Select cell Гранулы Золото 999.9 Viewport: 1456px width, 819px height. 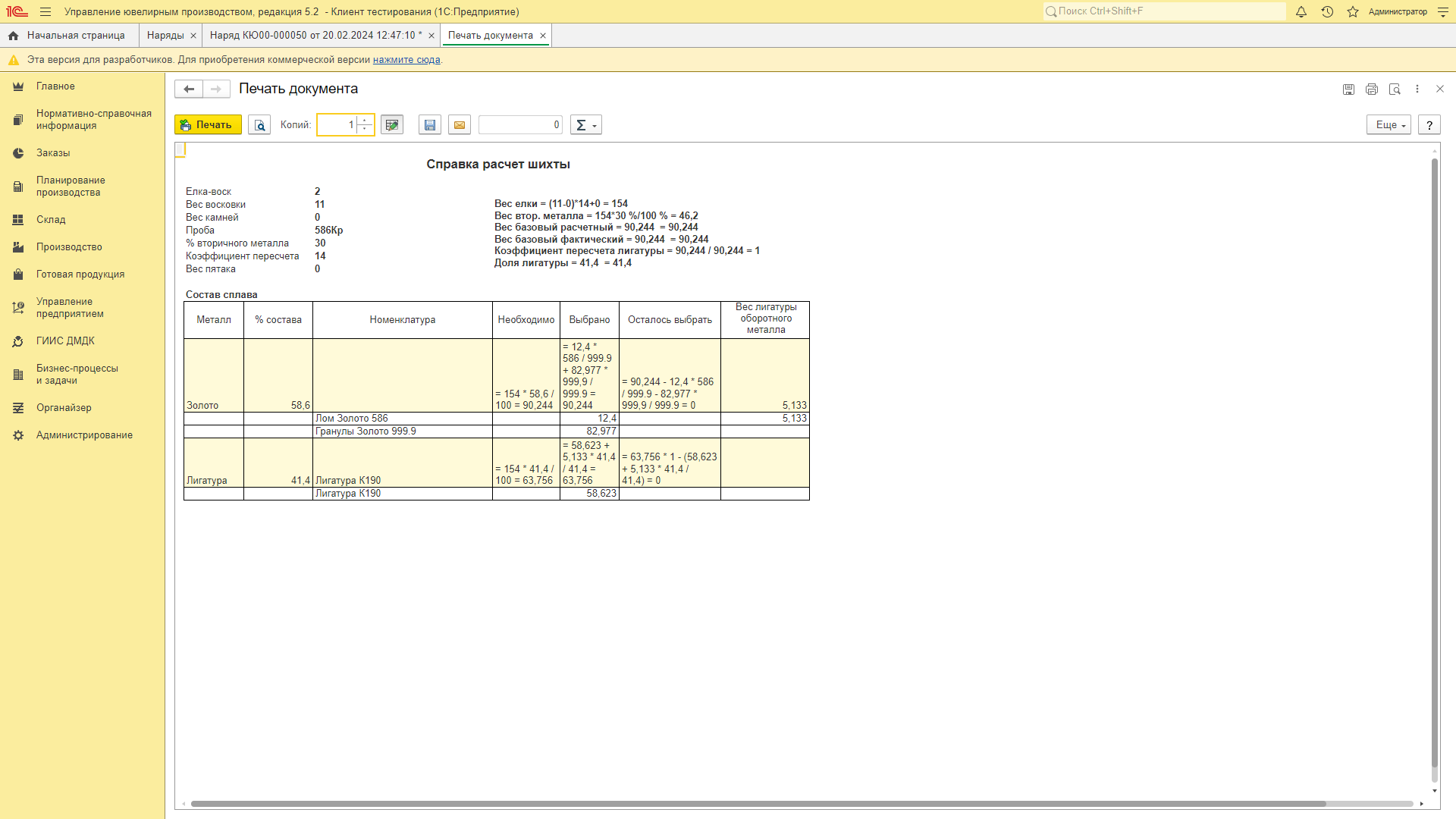403,431
